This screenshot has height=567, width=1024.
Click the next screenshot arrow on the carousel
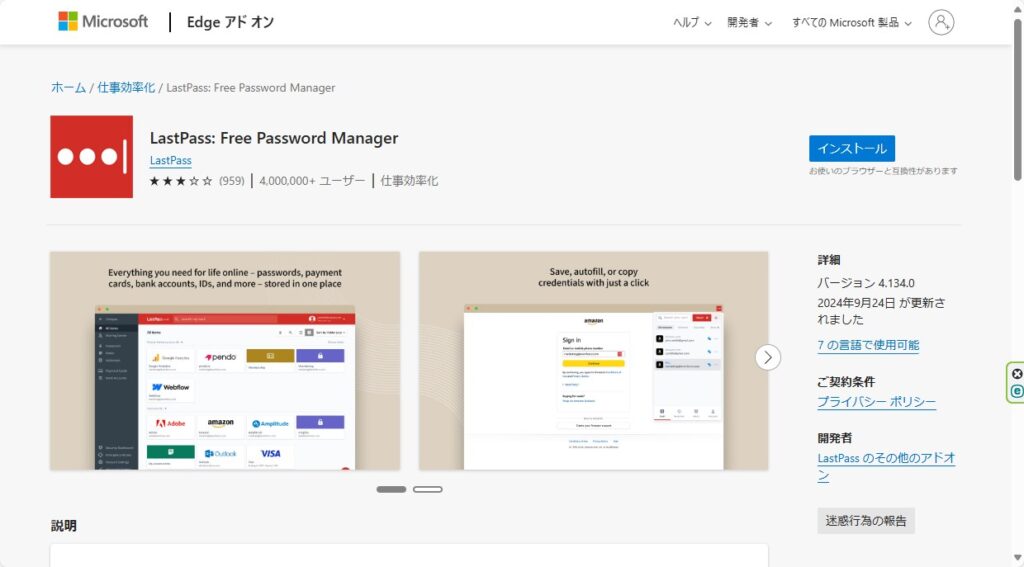coord(767,357)
